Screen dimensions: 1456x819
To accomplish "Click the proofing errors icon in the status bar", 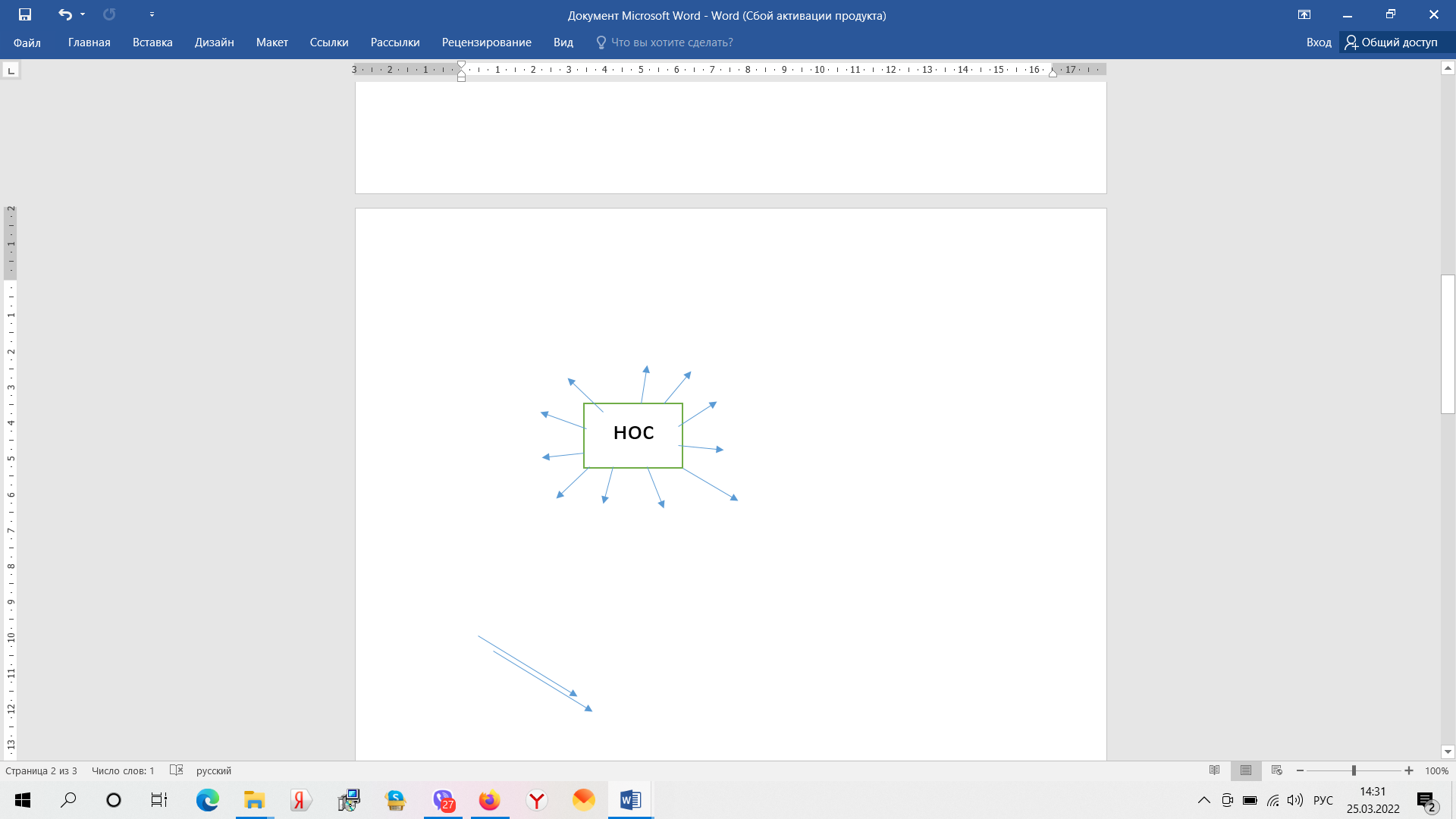I will tap(176, 770).
